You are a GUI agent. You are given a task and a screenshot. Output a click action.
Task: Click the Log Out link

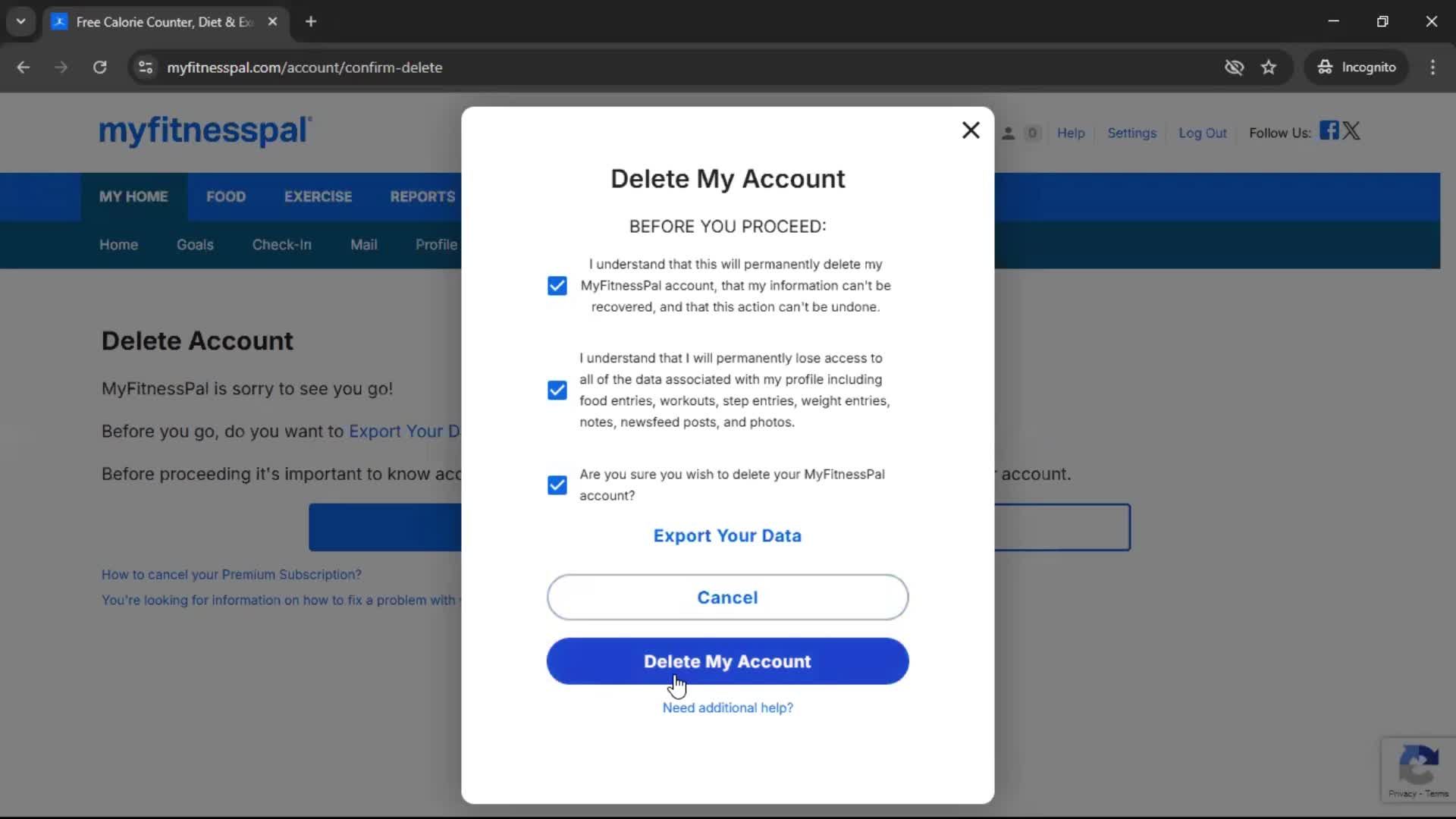pos(1202,133)
